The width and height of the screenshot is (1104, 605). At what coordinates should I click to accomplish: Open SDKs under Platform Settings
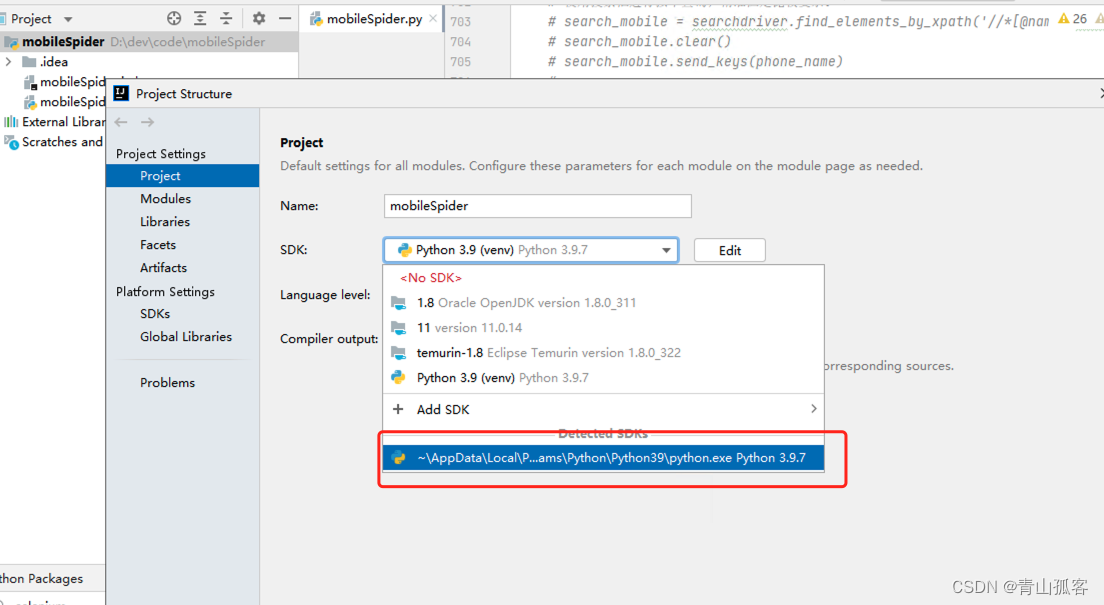click(x=155, y=314)
